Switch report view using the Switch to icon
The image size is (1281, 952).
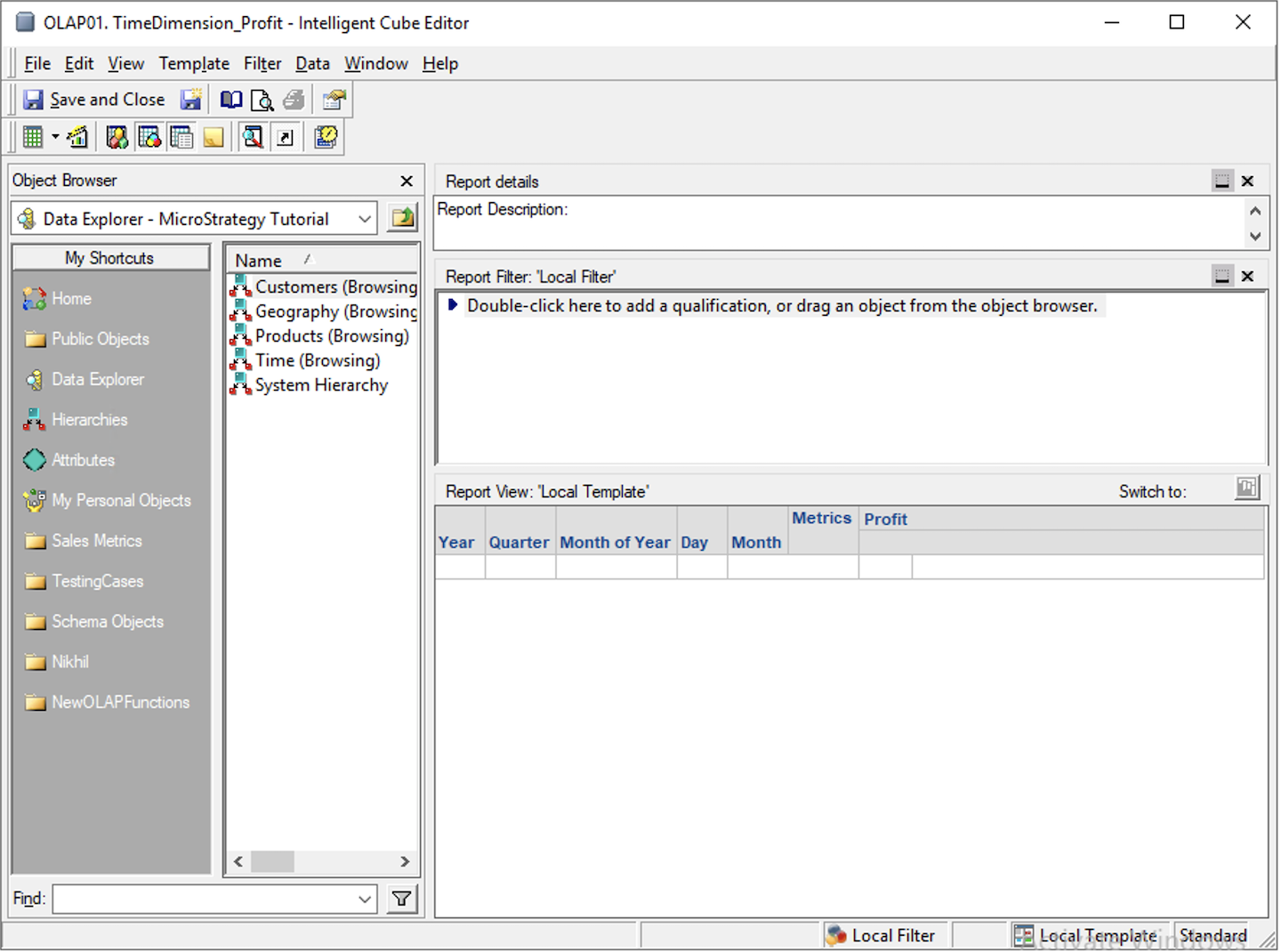1246,488
